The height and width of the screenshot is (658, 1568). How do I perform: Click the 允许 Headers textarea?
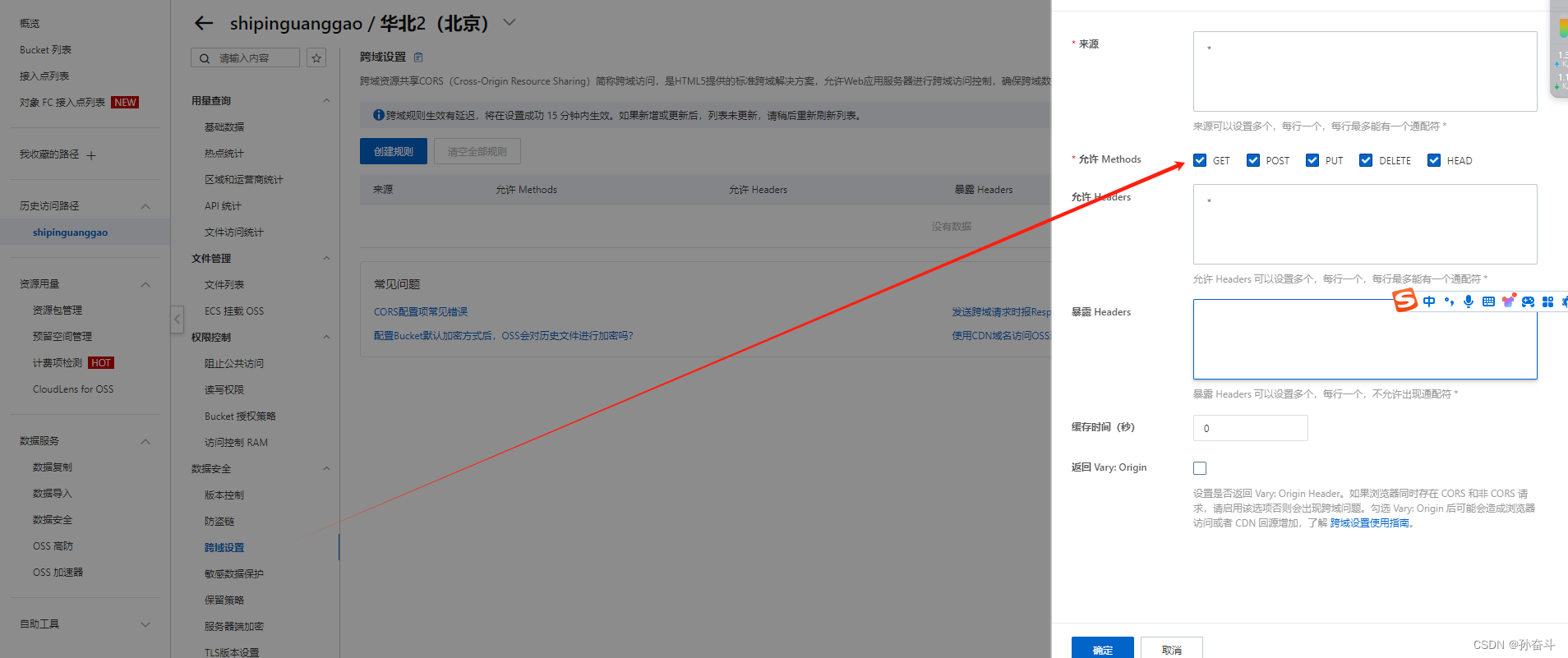(1365, 224)
